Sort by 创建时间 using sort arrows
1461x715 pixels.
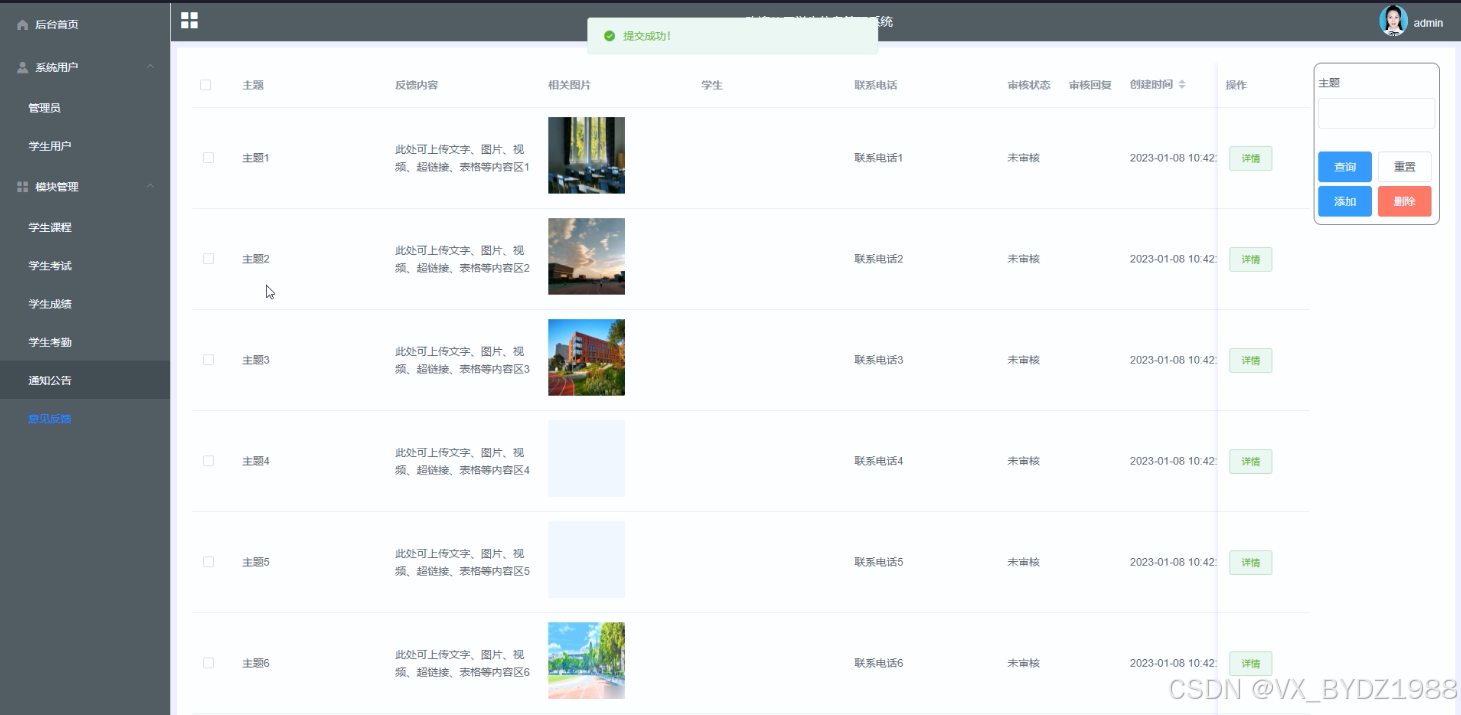coord(1182,85)
